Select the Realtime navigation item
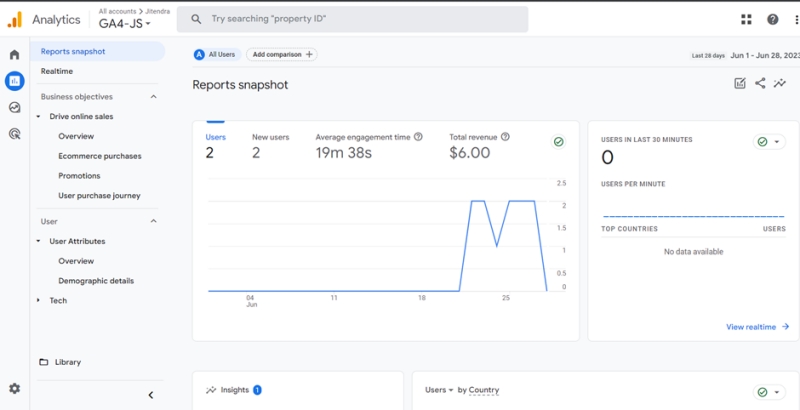 (56, 71)
